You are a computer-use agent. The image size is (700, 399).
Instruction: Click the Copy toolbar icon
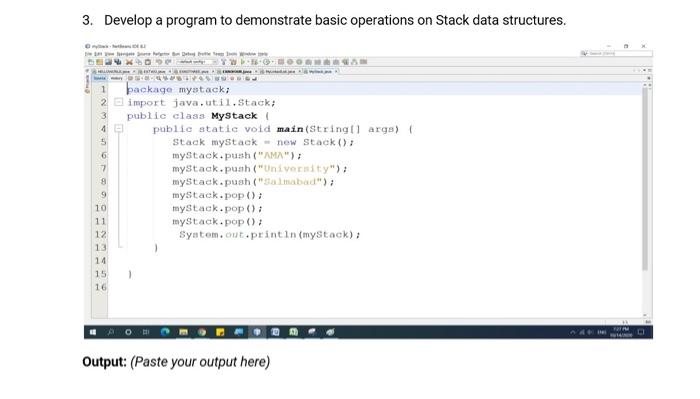[138, 62]
